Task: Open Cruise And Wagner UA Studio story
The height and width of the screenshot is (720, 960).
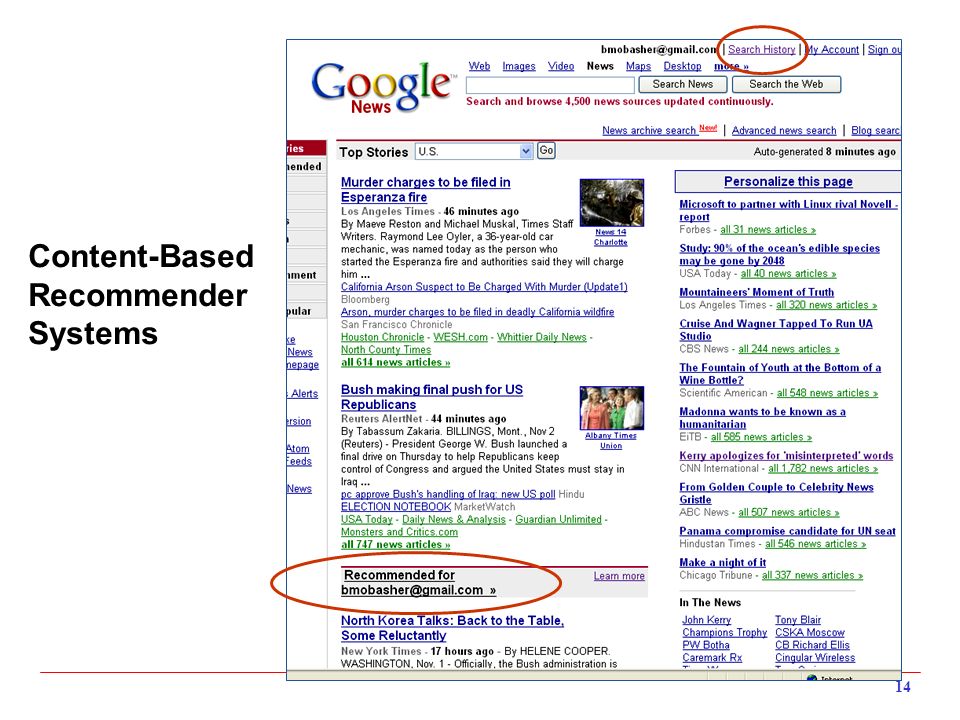Action: [x=776, y=330]
